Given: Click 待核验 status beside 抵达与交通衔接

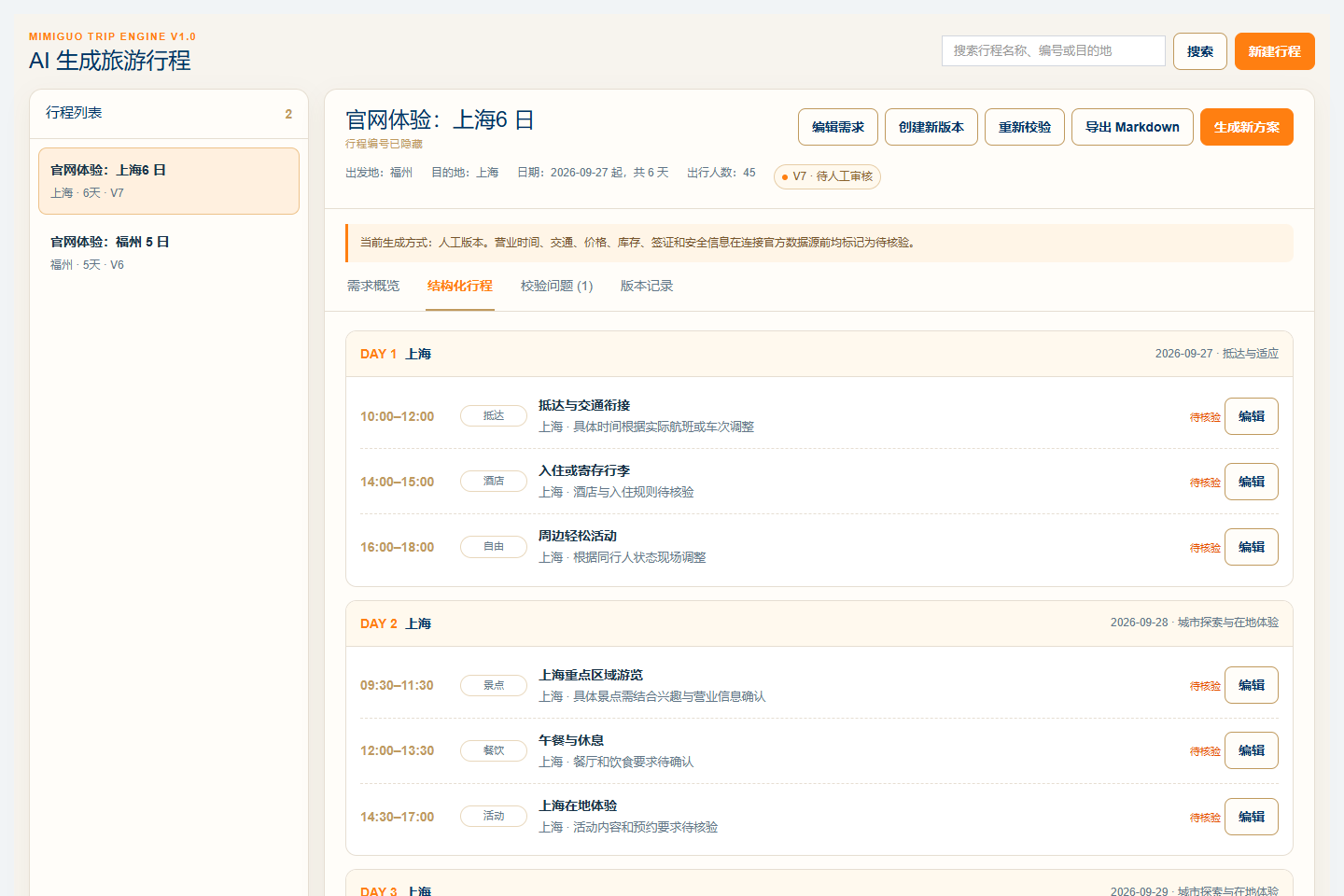Looking at the screenshot, I should (1205, 417).
